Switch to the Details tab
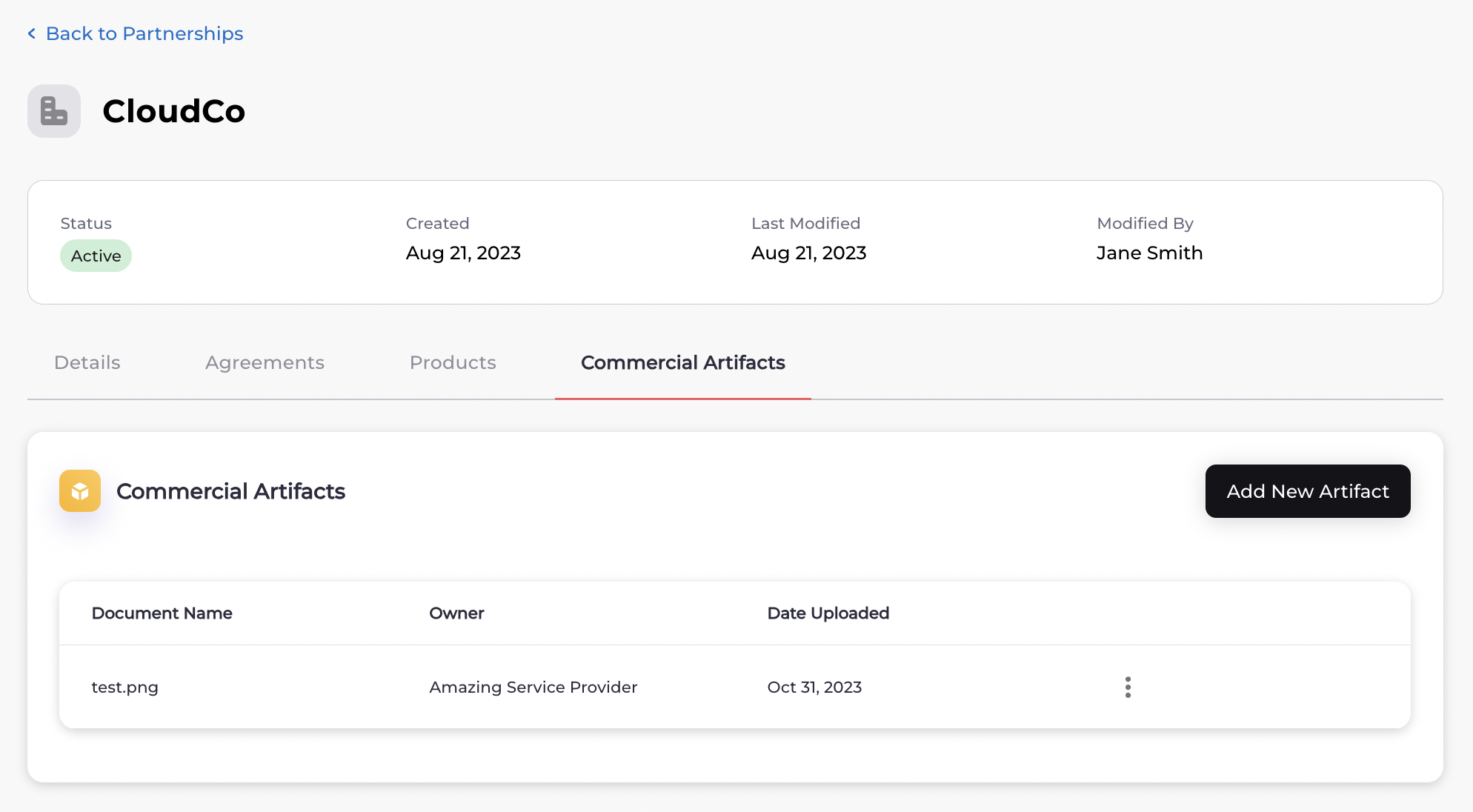 [x=87, y=362]
